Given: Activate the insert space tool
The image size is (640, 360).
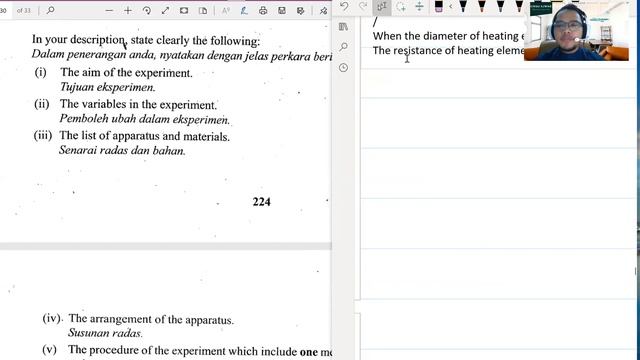Looking at the screenshot, I should [x=419, y=6].
